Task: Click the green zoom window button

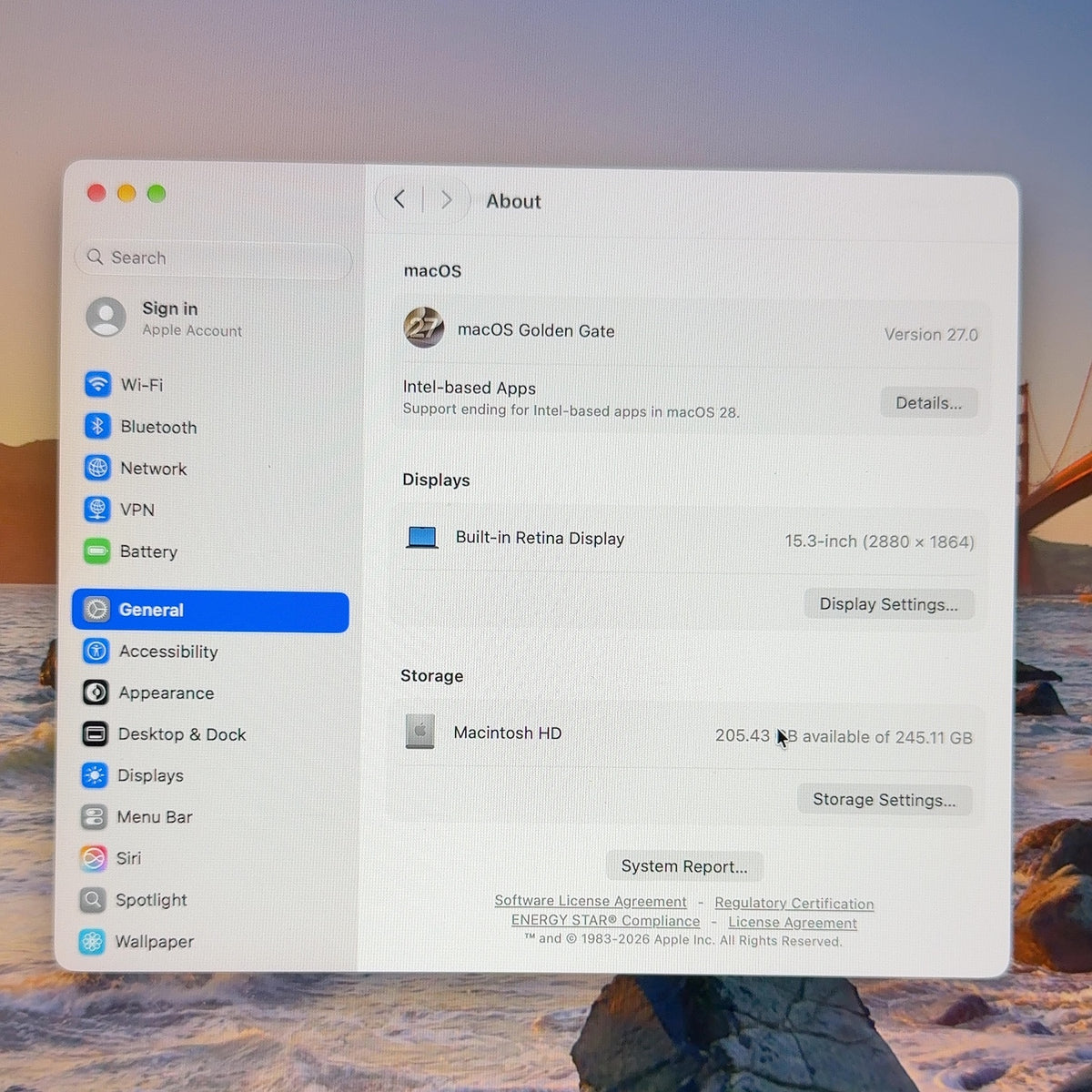Action: point(157,193)
